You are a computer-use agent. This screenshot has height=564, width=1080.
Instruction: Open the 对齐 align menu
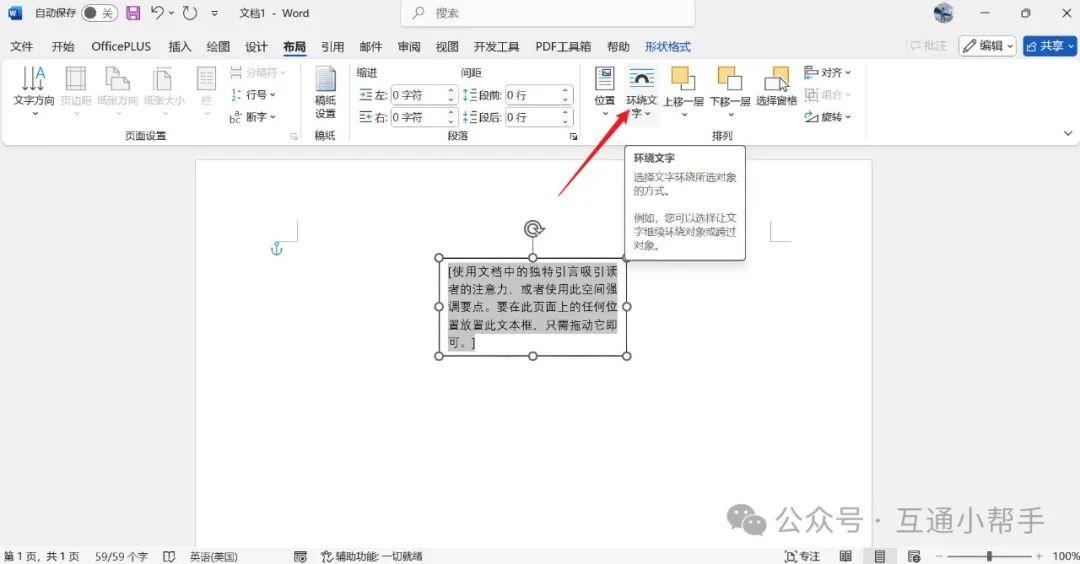click(827, 72)
